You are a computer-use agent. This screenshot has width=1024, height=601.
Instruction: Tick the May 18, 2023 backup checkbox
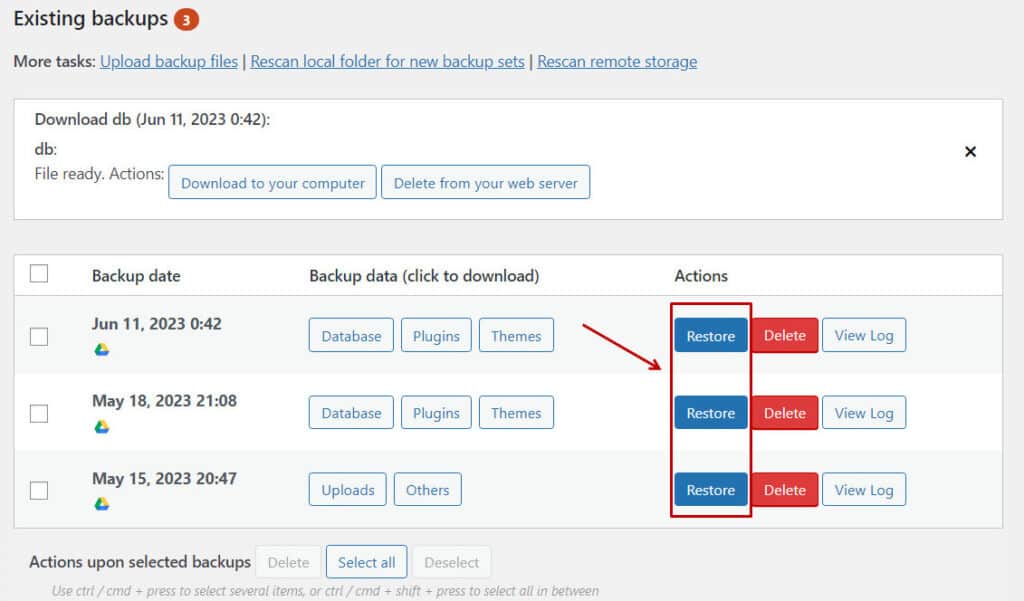click(x=39, y=414)
